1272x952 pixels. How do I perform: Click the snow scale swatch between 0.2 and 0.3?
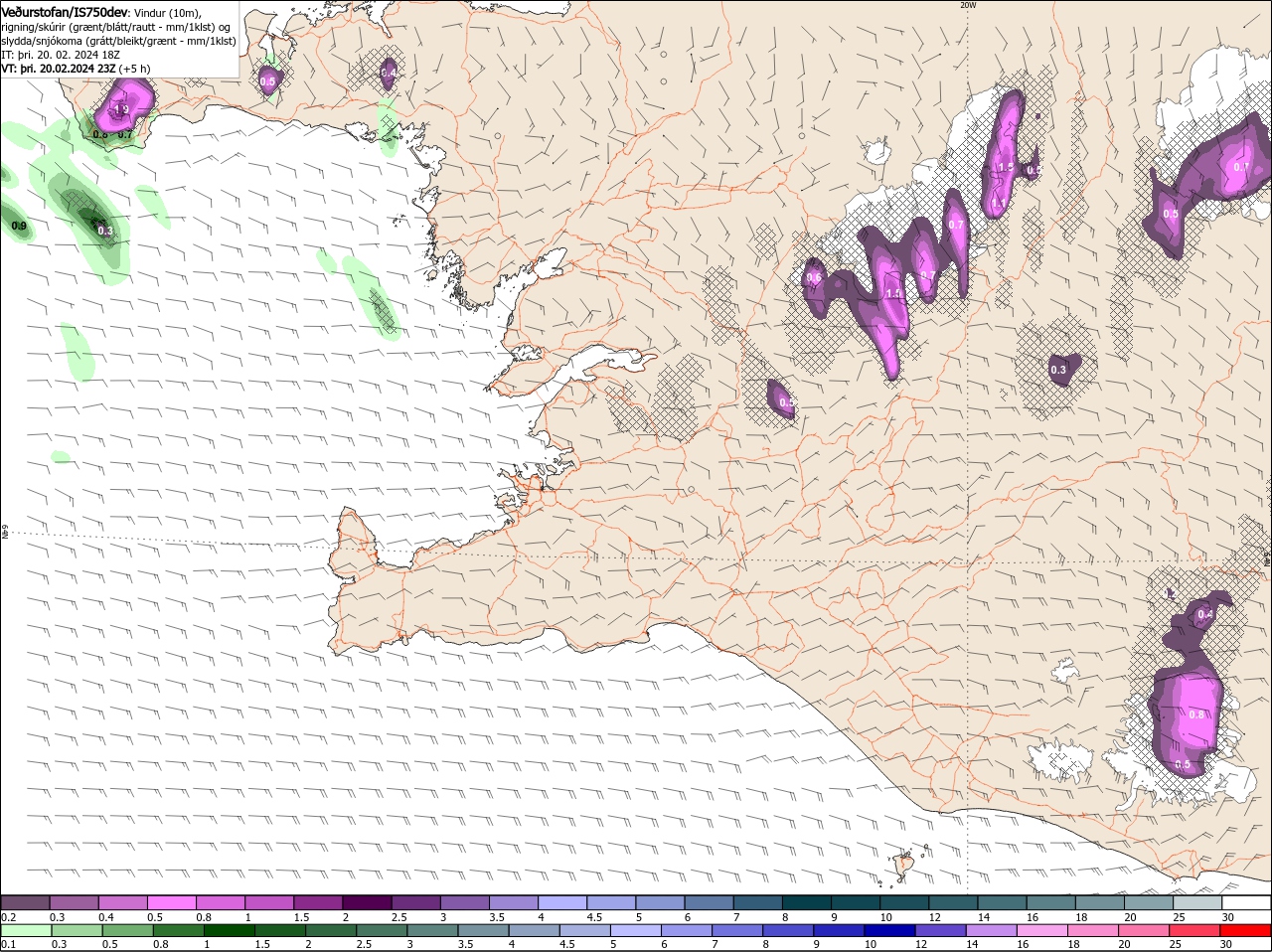click(x=25, y=902)
